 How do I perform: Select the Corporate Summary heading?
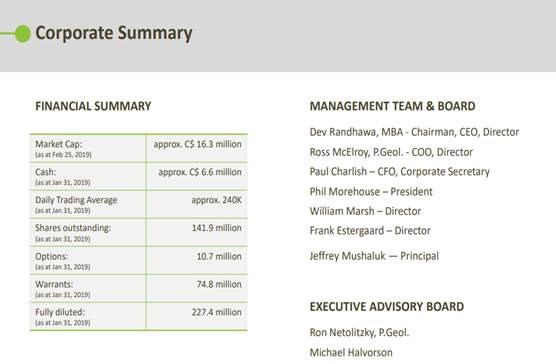pos(114,34)
